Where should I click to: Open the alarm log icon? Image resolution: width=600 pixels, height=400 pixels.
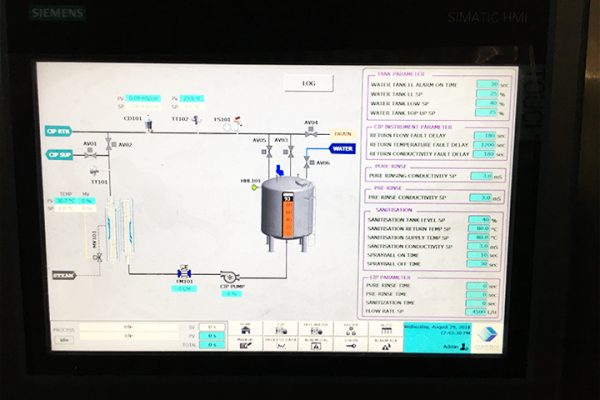tap(316, 344)
